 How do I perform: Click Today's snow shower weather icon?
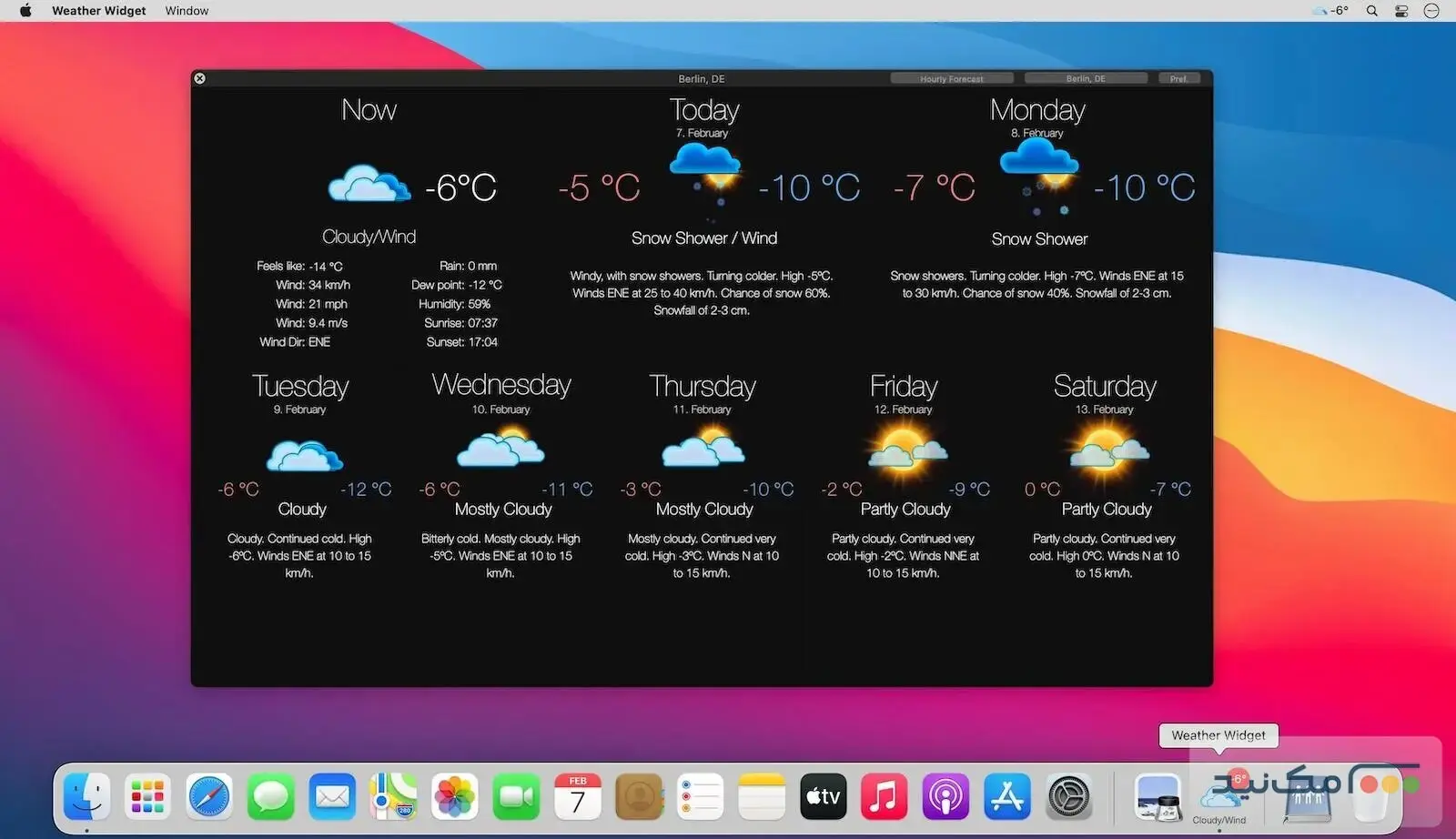pos(705,168)
